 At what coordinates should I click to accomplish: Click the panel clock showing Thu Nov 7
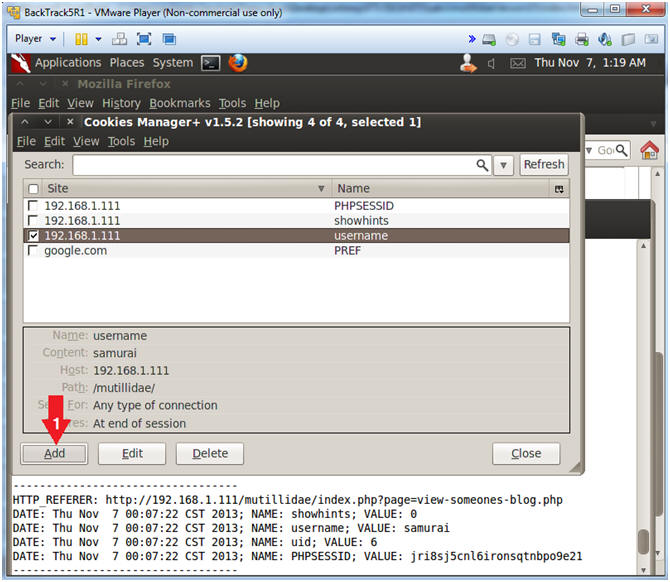590,63
